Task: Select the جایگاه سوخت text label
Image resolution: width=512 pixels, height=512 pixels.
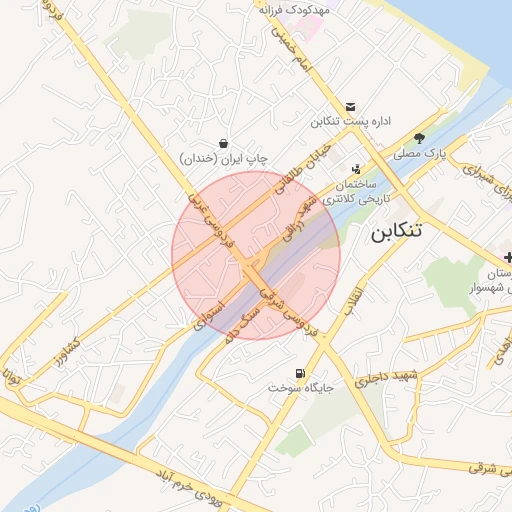Action: click(301, 388)
